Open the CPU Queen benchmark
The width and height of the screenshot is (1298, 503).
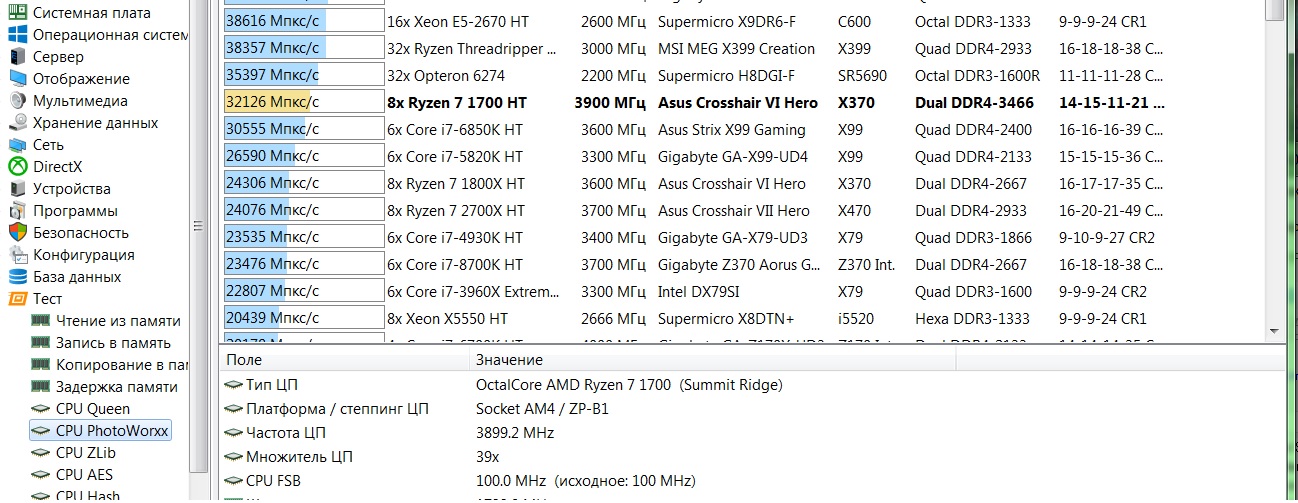(x=93, y=409)
